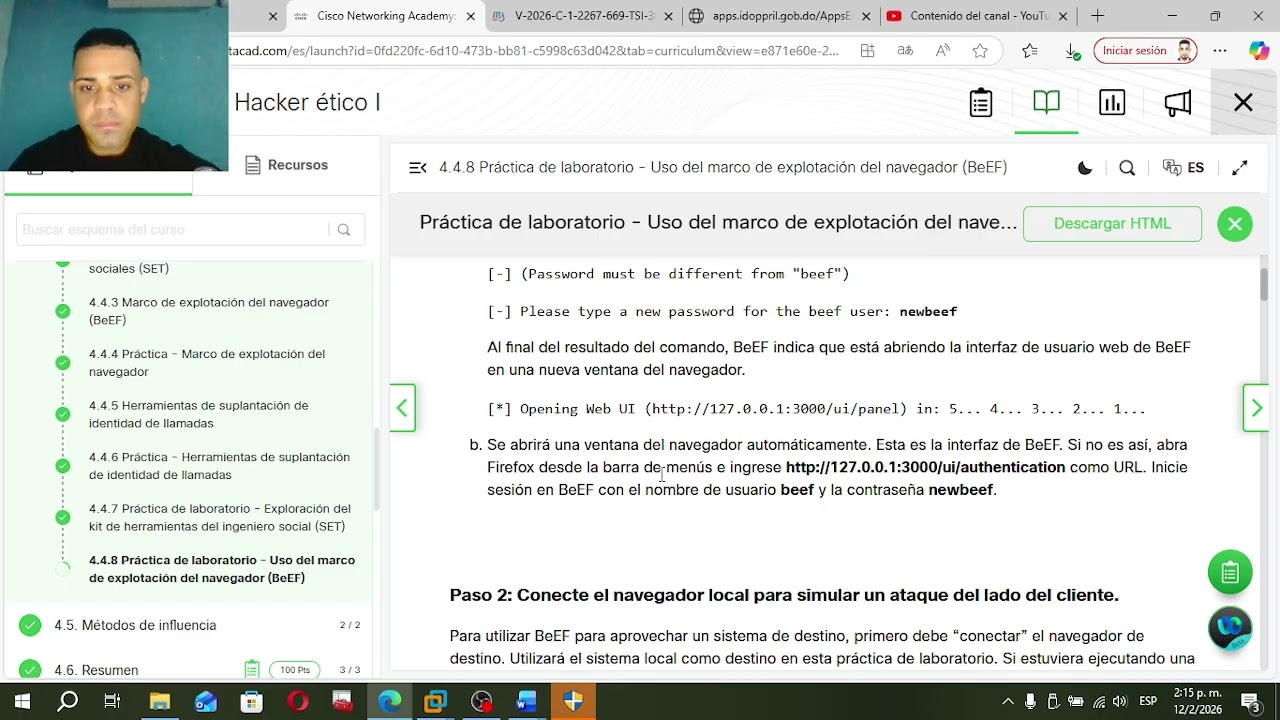The height and width of the screenshot is (720, 1280).
Task: Open 4.4.4 Práctica - Marco de explotación
Action: tap(207, 363)
